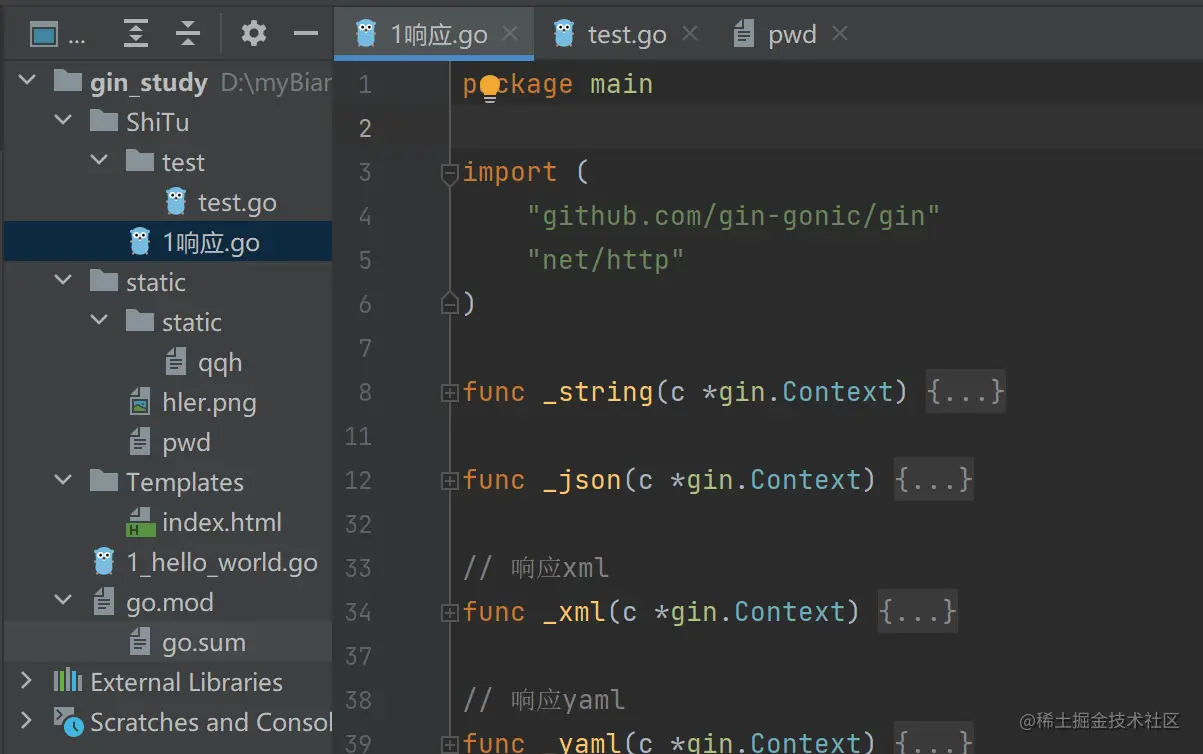Click outer static folder icon under gin_study
Image resolution: width=1203 pixels, height=754 pixels.
104,282
